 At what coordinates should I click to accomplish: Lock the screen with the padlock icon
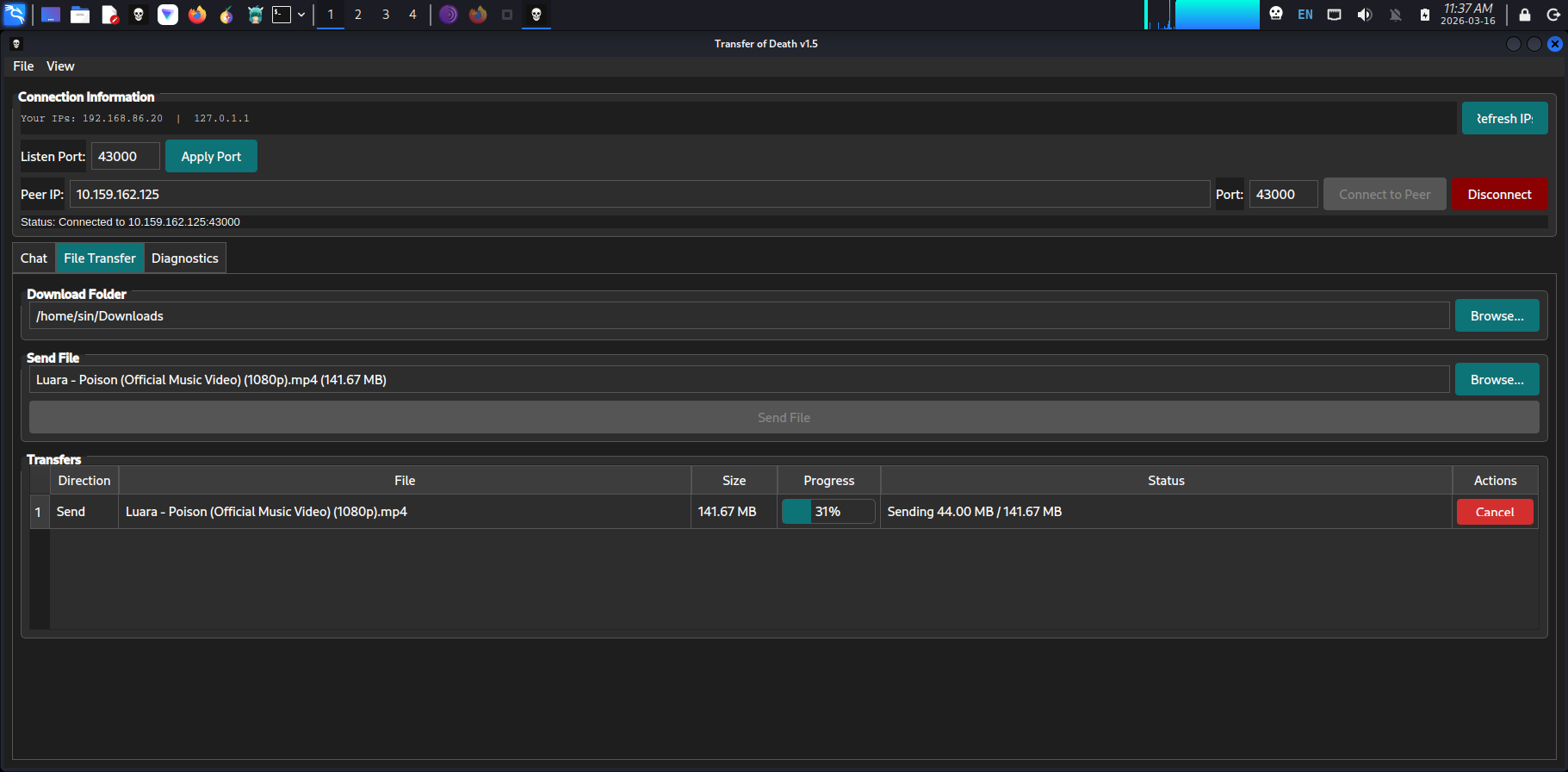tap(1525, 15)
